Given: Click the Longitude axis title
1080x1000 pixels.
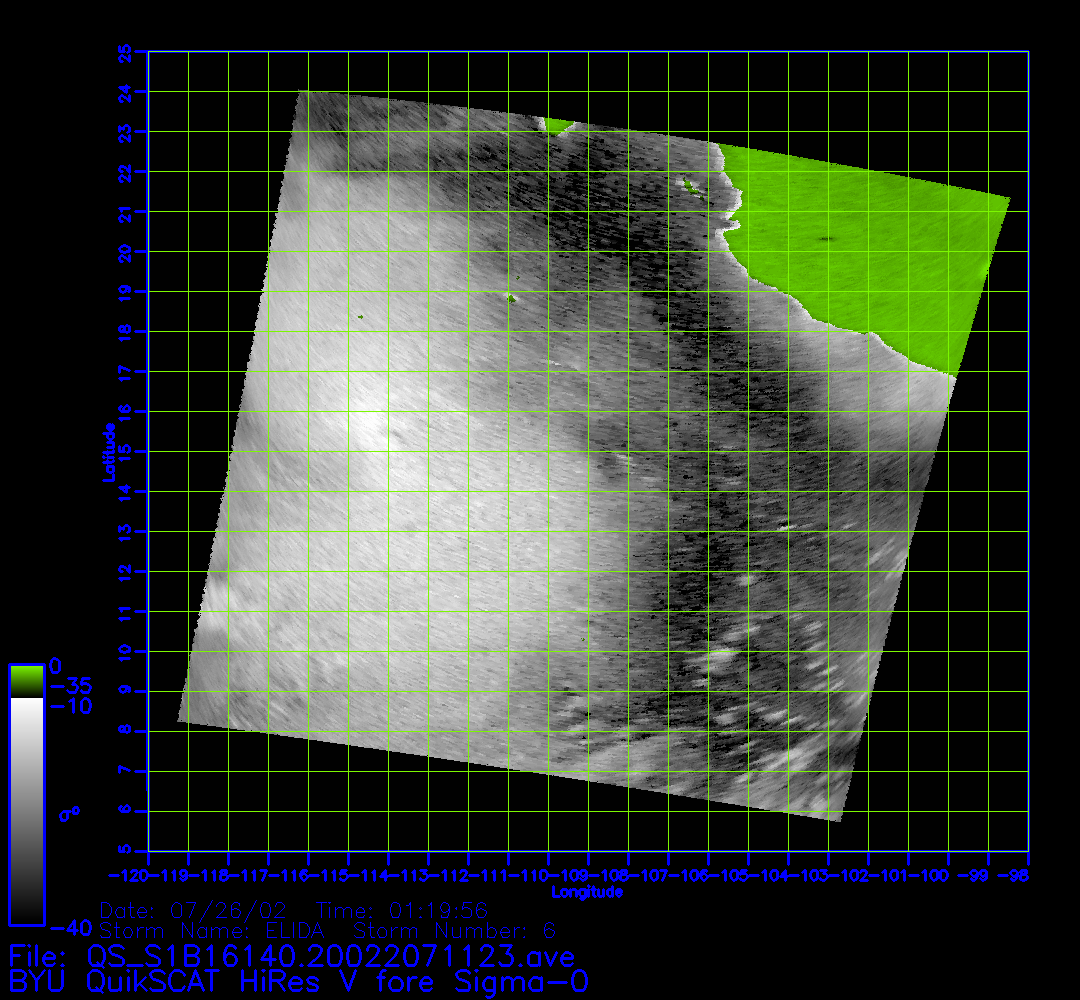Looking at the screenshot, I should (587, 892).
